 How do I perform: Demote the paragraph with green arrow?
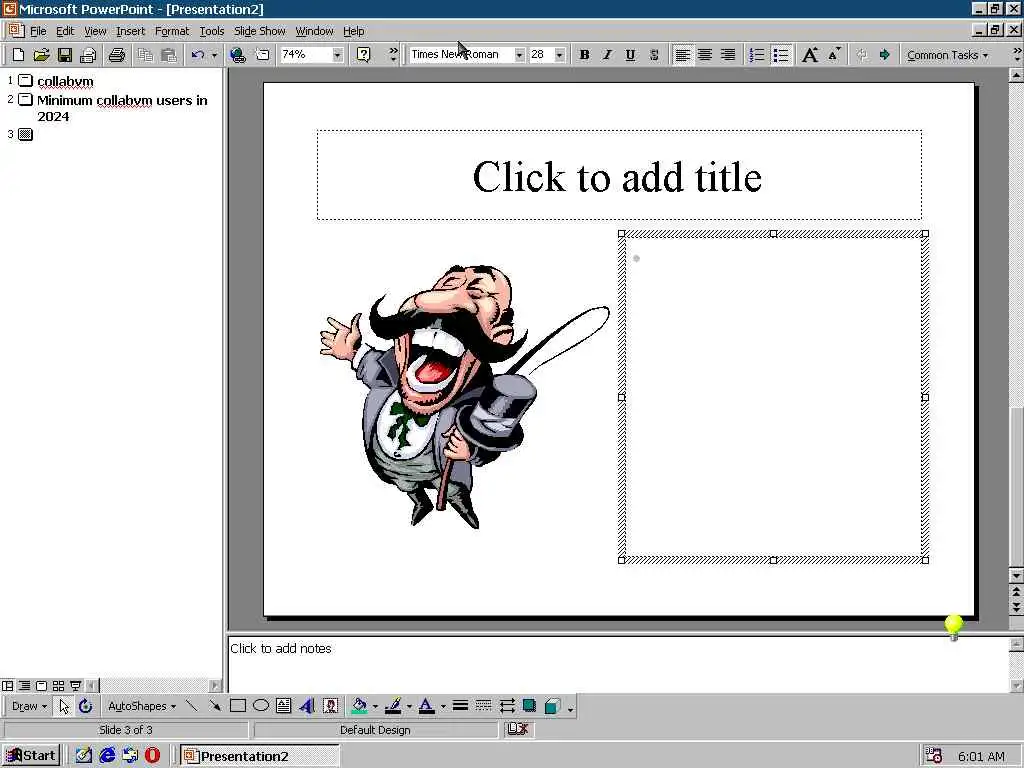coord(884,55)
